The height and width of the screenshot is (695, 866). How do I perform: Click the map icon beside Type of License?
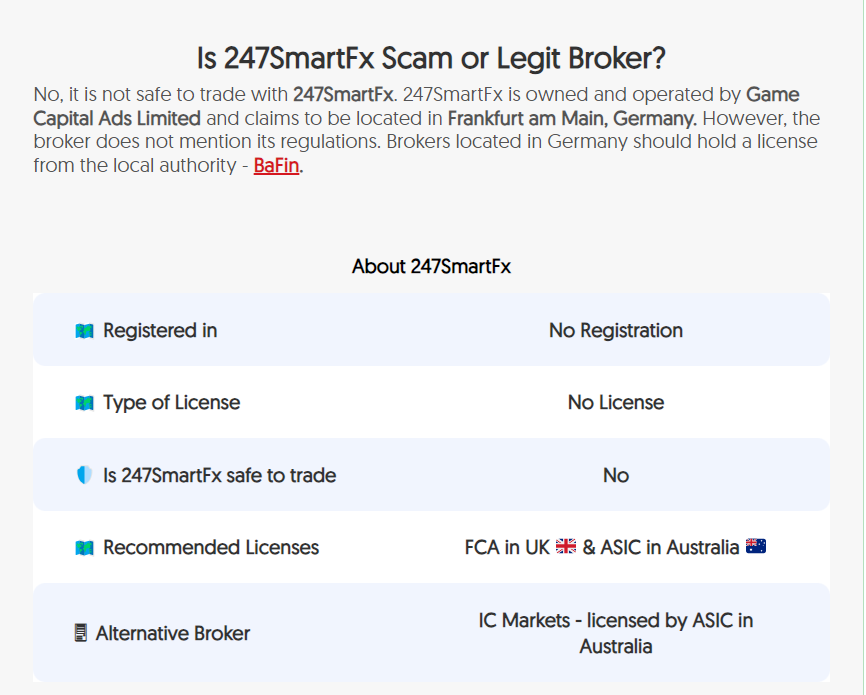pyautogui.click(x=85, y=403)
